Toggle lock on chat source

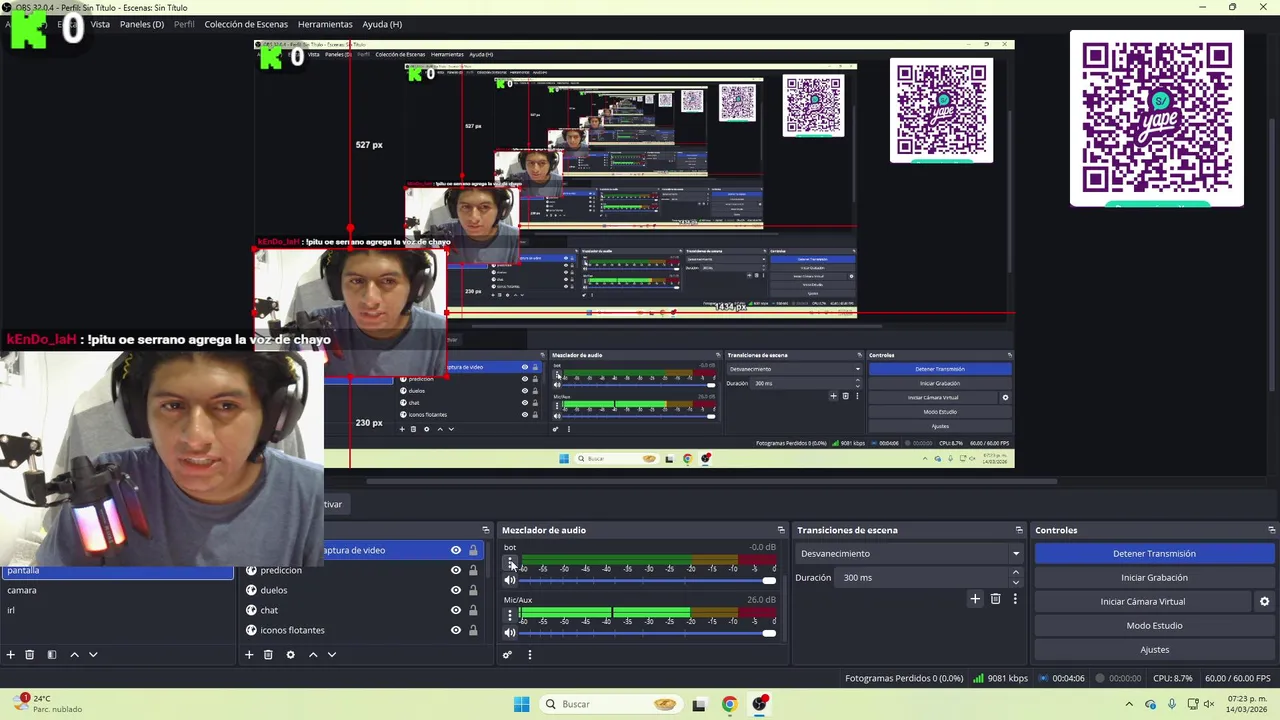pyautogui.click(x=473, y=610)
